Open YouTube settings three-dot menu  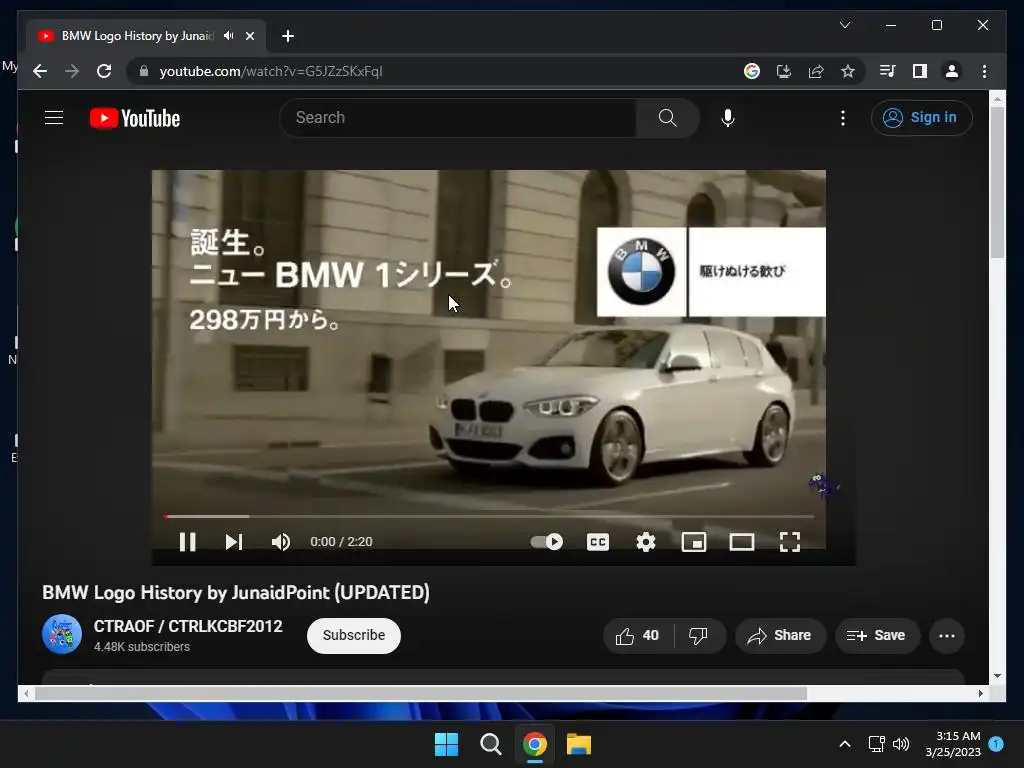click(x=843, y=118)
